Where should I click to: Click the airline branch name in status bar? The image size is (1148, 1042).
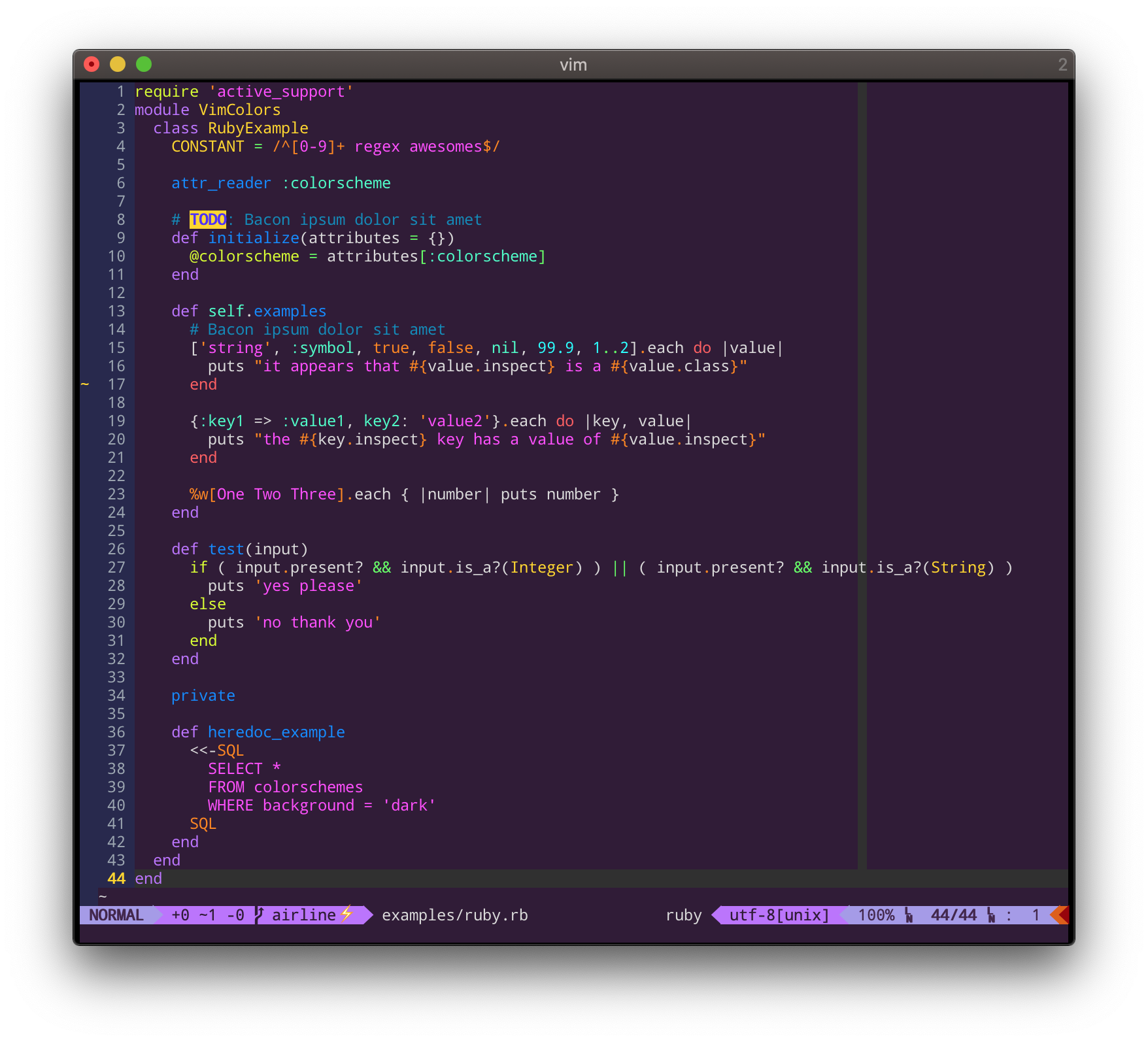[304, 915]
